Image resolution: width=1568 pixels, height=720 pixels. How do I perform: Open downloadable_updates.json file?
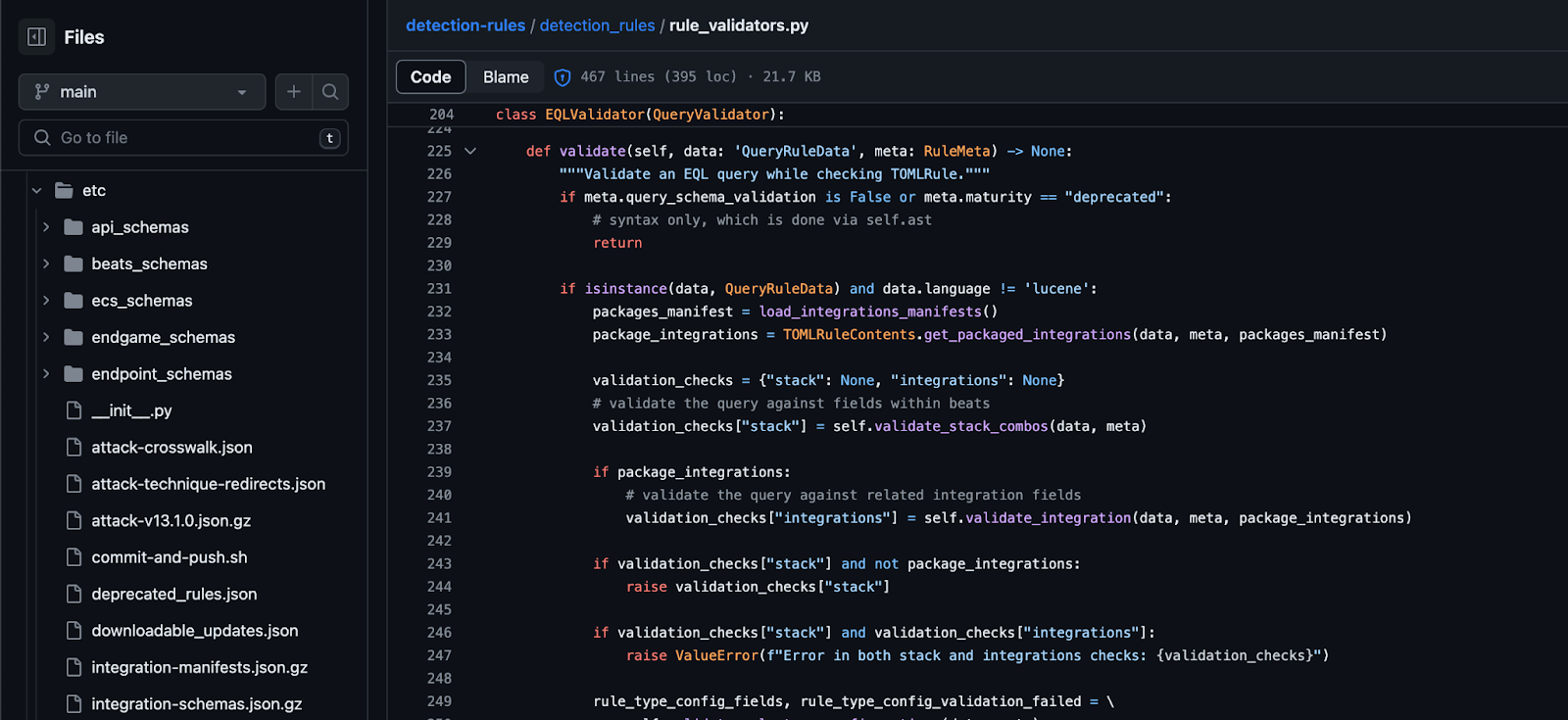point(195,631)
